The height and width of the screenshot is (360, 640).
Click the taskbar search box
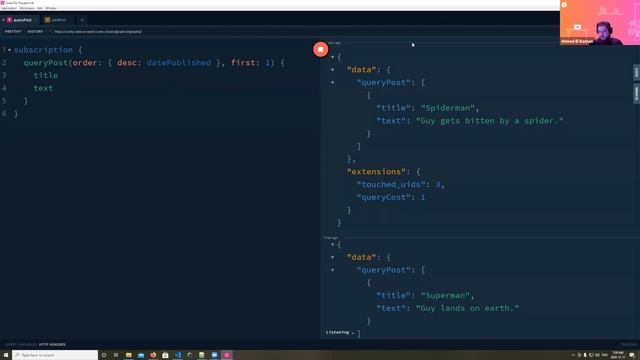click(55, 355)
